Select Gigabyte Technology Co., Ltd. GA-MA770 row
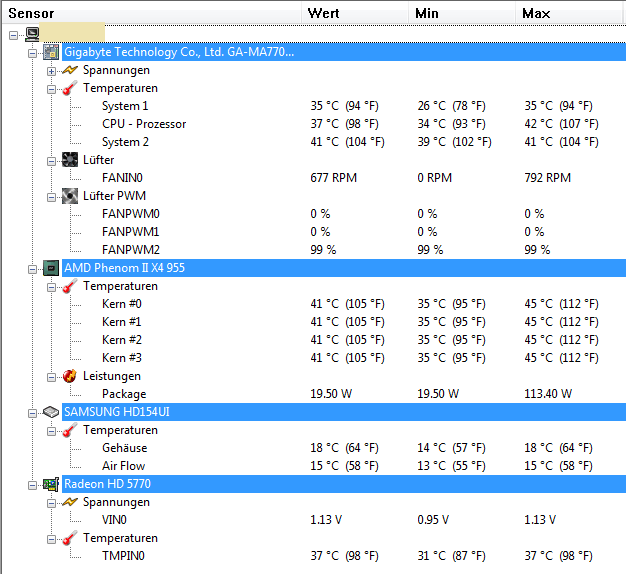 pyautogui.click(x=344, y=52)
